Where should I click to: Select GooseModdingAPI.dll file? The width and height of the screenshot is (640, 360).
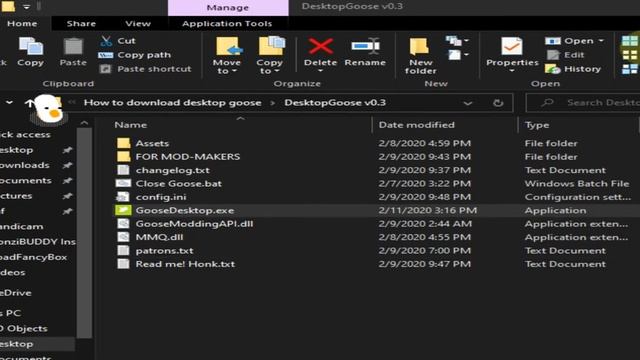coord(194,224)
